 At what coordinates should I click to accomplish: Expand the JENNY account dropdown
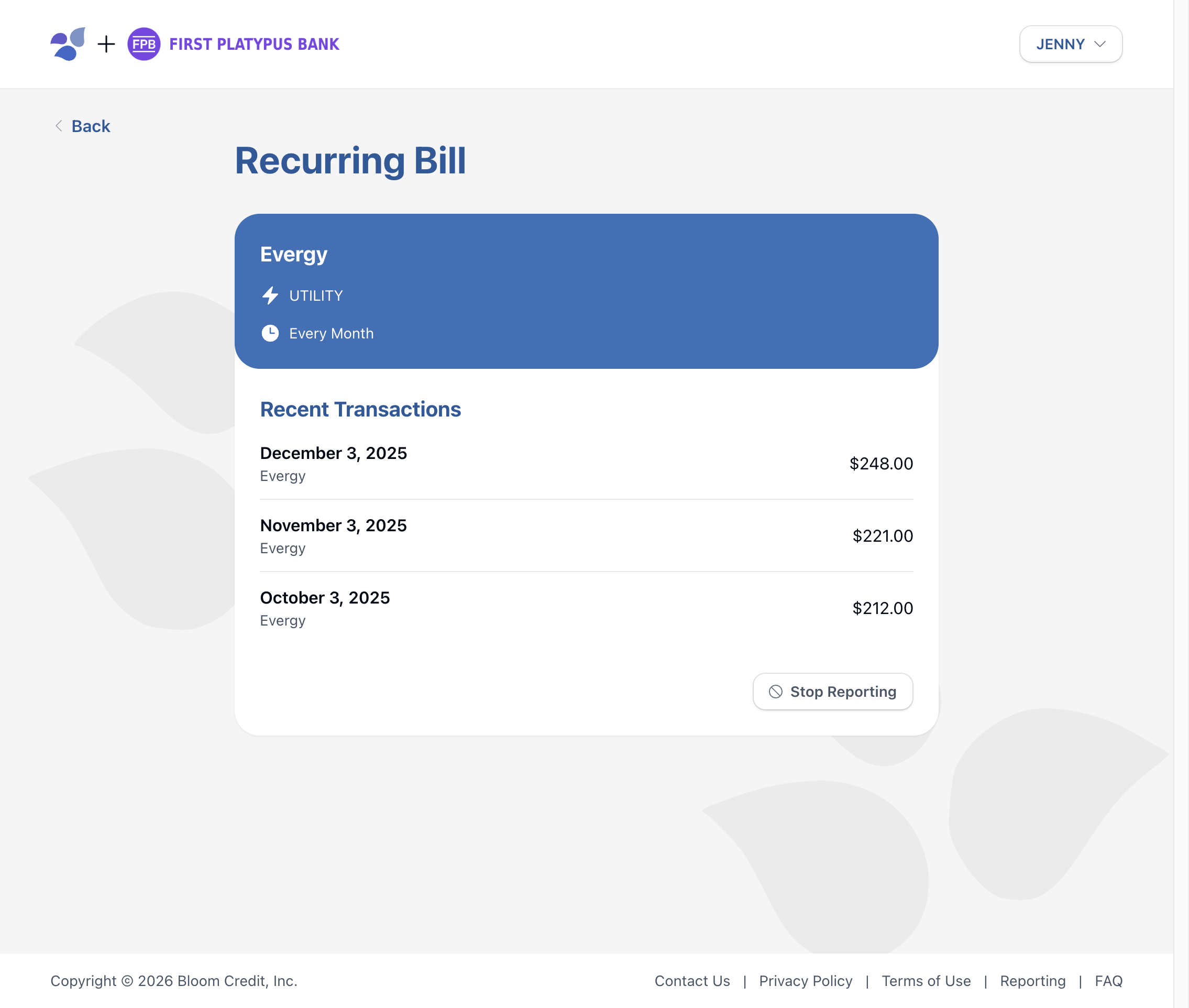(1070, 44)
